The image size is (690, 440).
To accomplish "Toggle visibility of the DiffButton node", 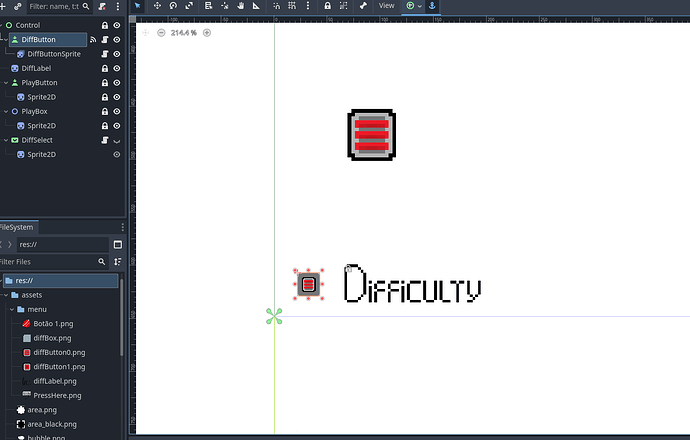I will click(x=117, y=40).
